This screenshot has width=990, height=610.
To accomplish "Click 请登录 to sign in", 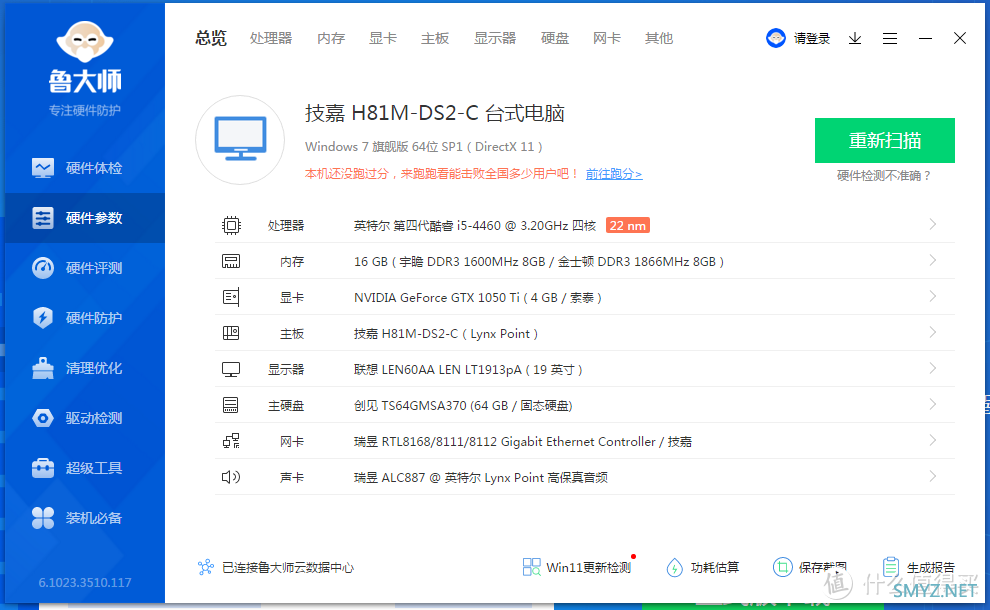I will tap(811, 39).
